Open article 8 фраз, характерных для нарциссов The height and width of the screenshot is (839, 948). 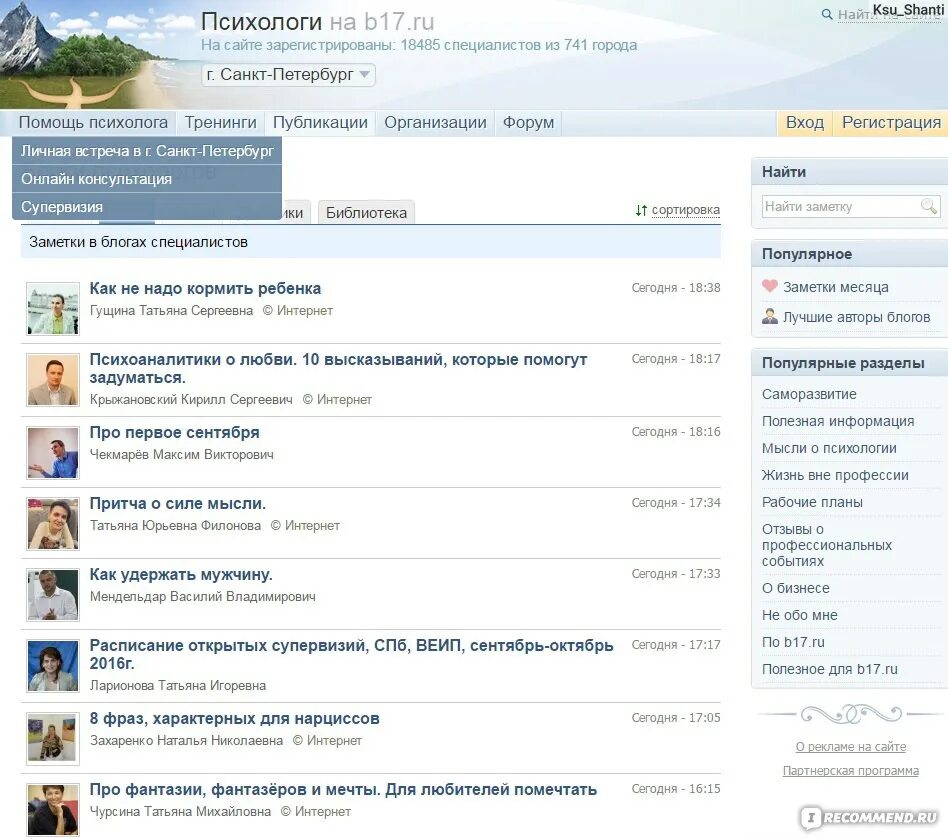[x=235, y=719]
